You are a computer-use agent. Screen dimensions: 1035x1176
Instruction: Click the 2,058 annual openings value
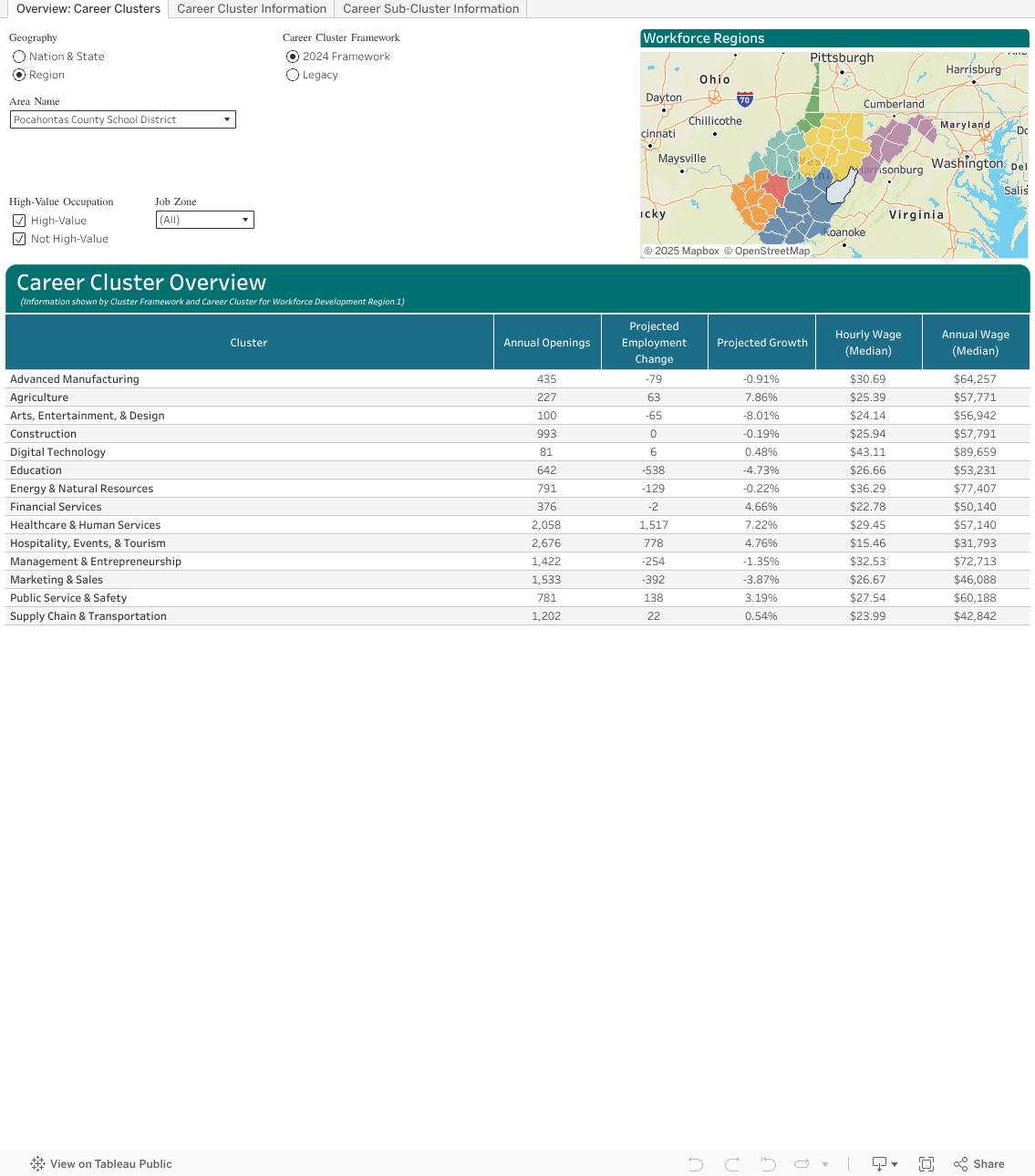(547, 525)
